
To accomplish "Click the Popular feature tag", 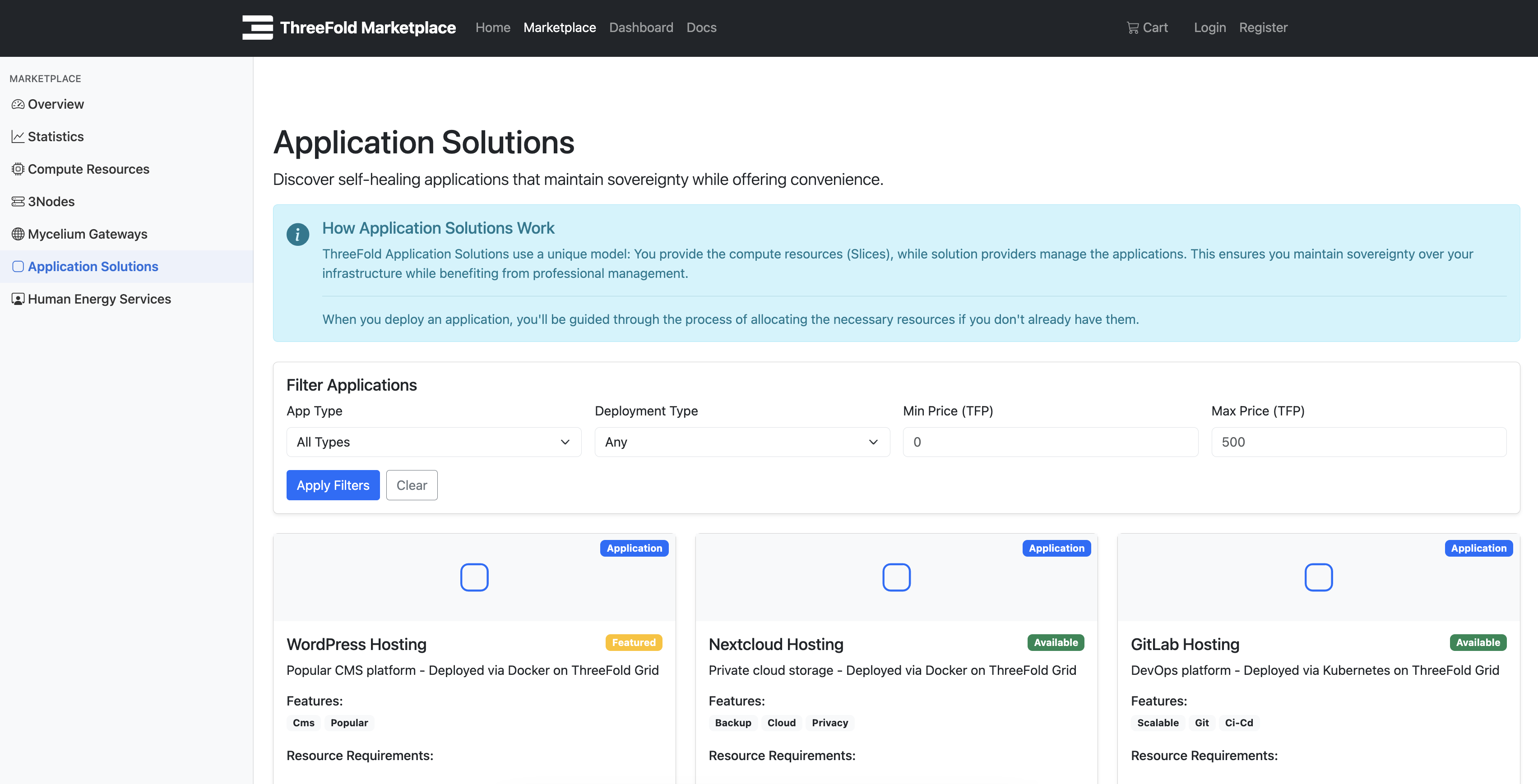I will click(x=349, y=723).
